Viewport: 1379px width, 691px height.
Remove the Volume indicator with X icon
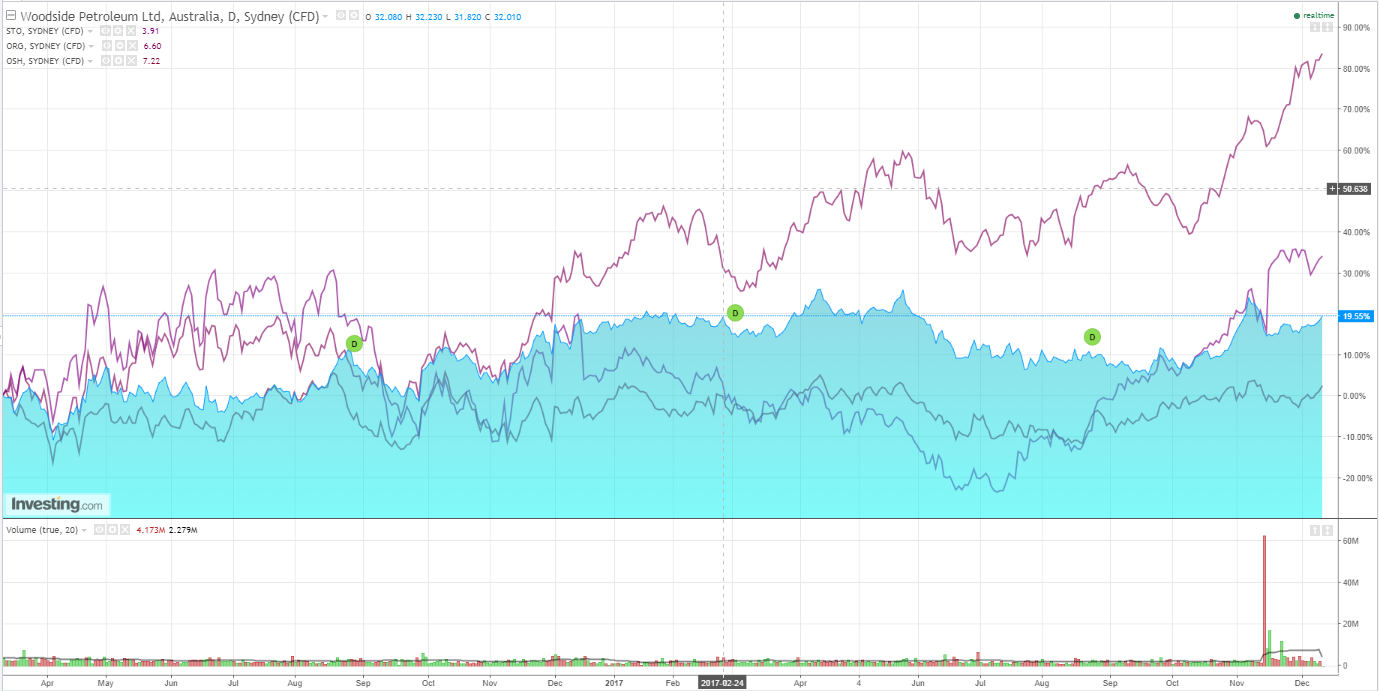coord(125,529)
